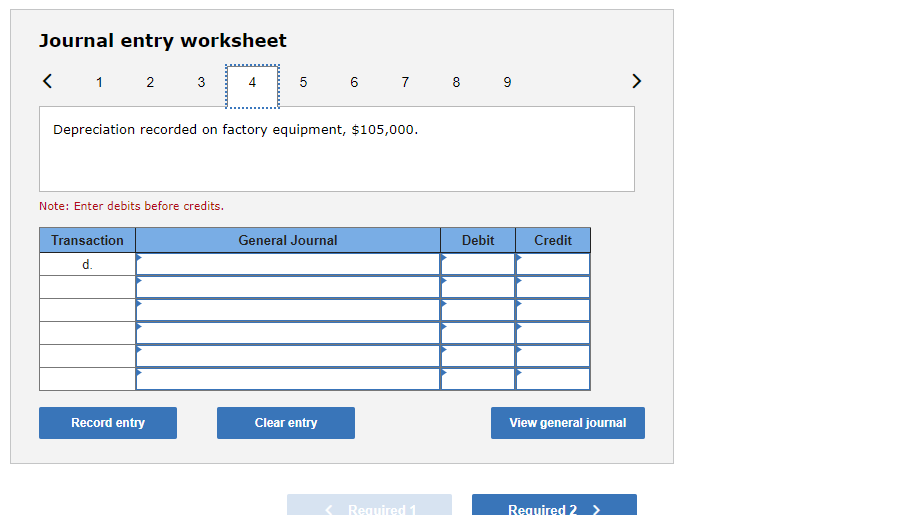Click the Credit field in row d.
The image size is (900, 515).
tap(553, 264)
